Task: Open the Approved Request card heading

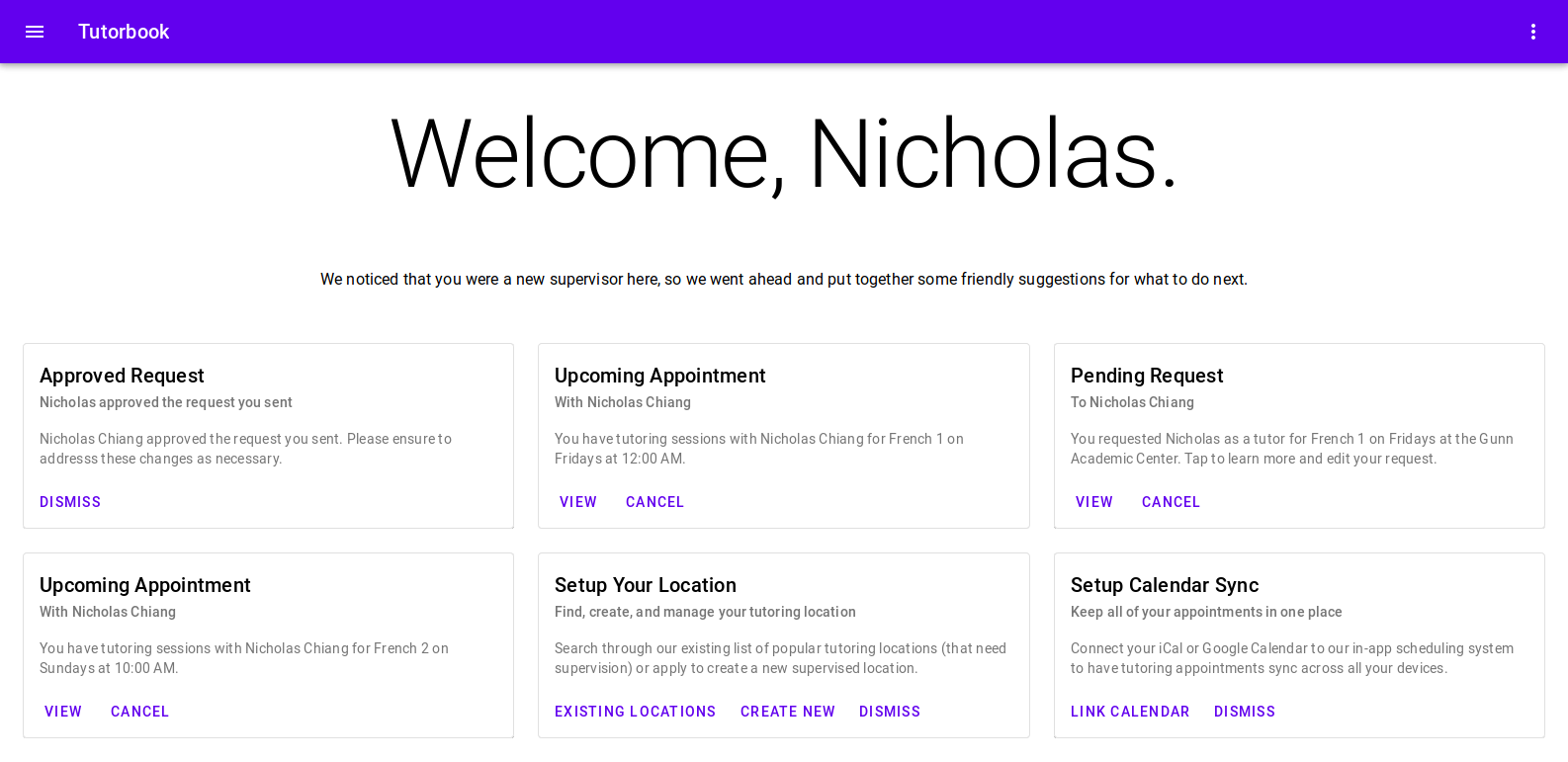Action: [122, 376]
